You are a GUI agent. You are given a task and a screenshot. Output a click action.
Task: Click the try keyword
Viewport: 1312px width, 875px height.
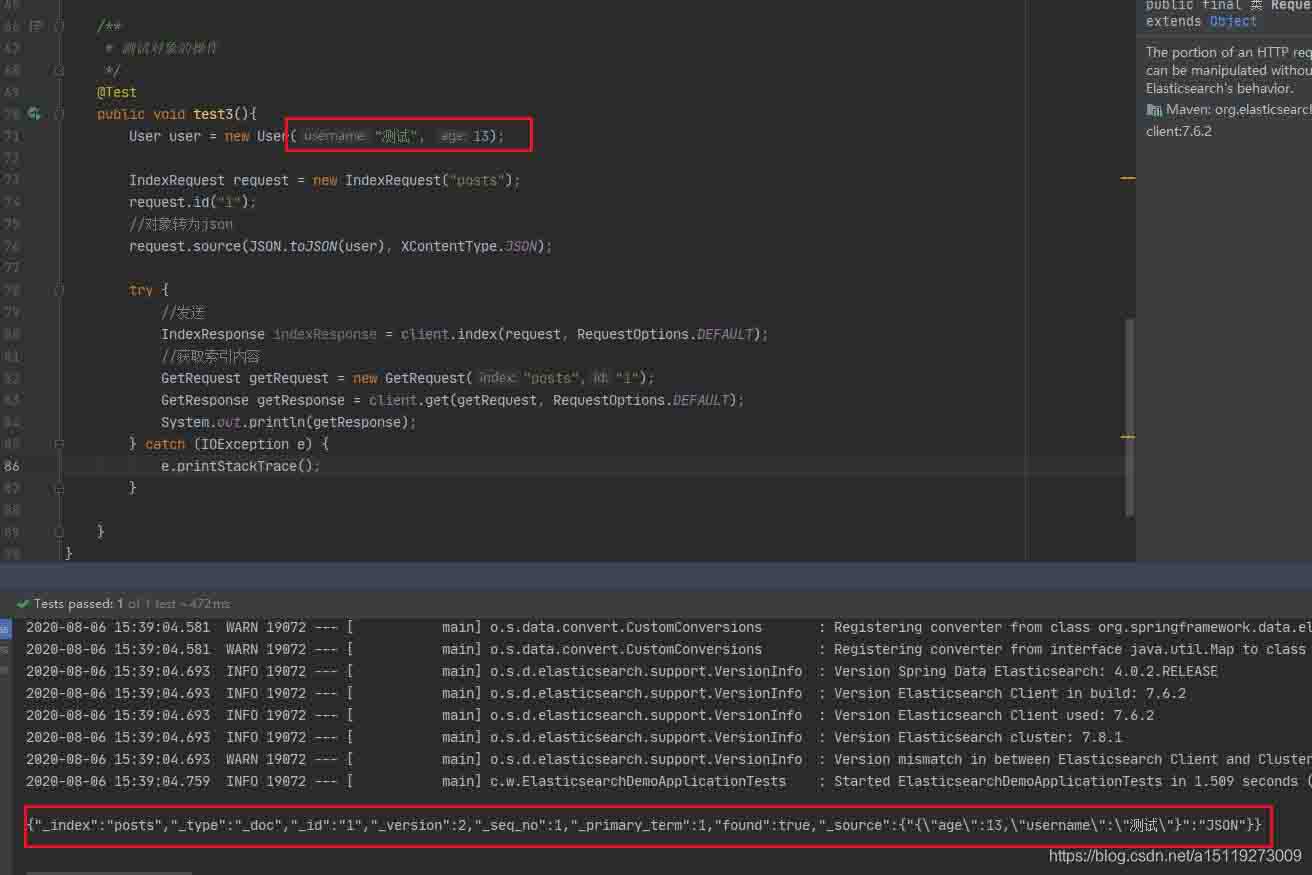(141, 290)
